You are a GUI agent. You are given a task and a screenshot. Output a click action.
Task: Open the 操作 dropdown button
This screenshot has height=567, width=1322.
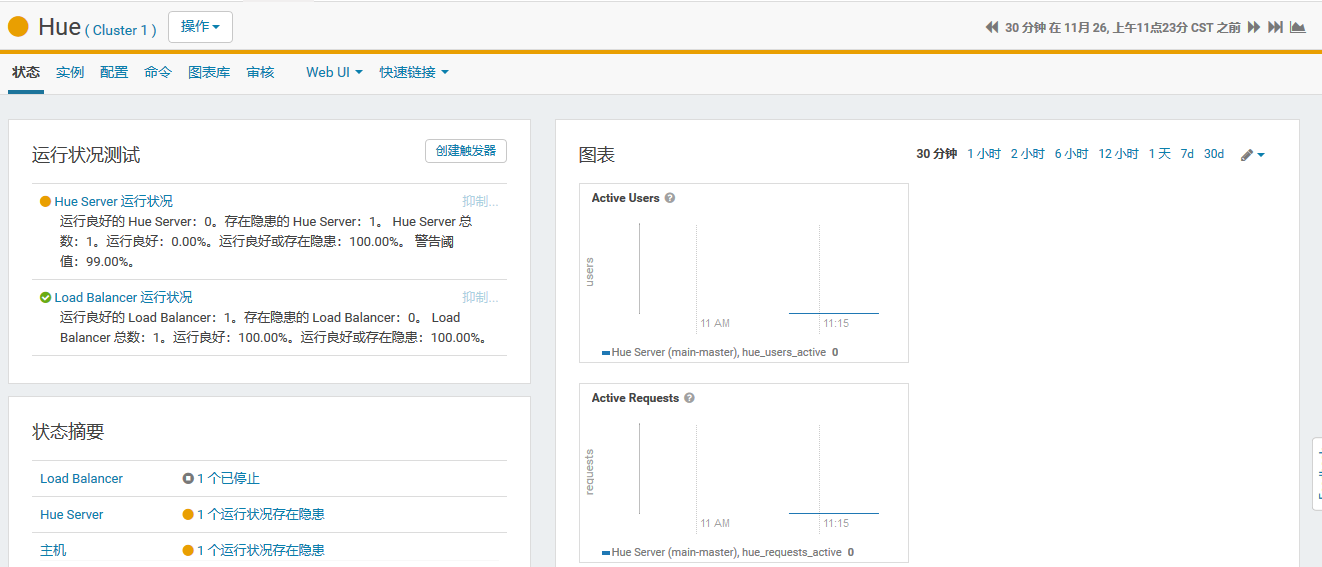coord(200,27)
